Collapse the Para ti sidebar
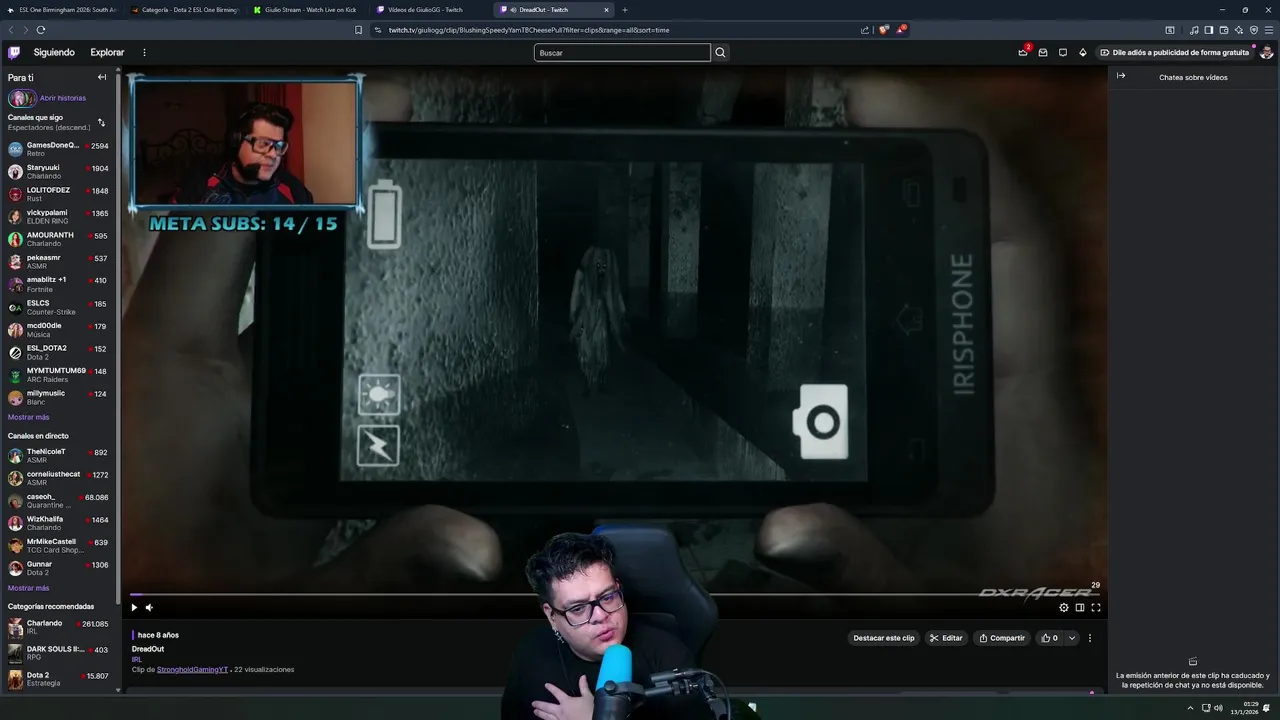 click(101, 77)
